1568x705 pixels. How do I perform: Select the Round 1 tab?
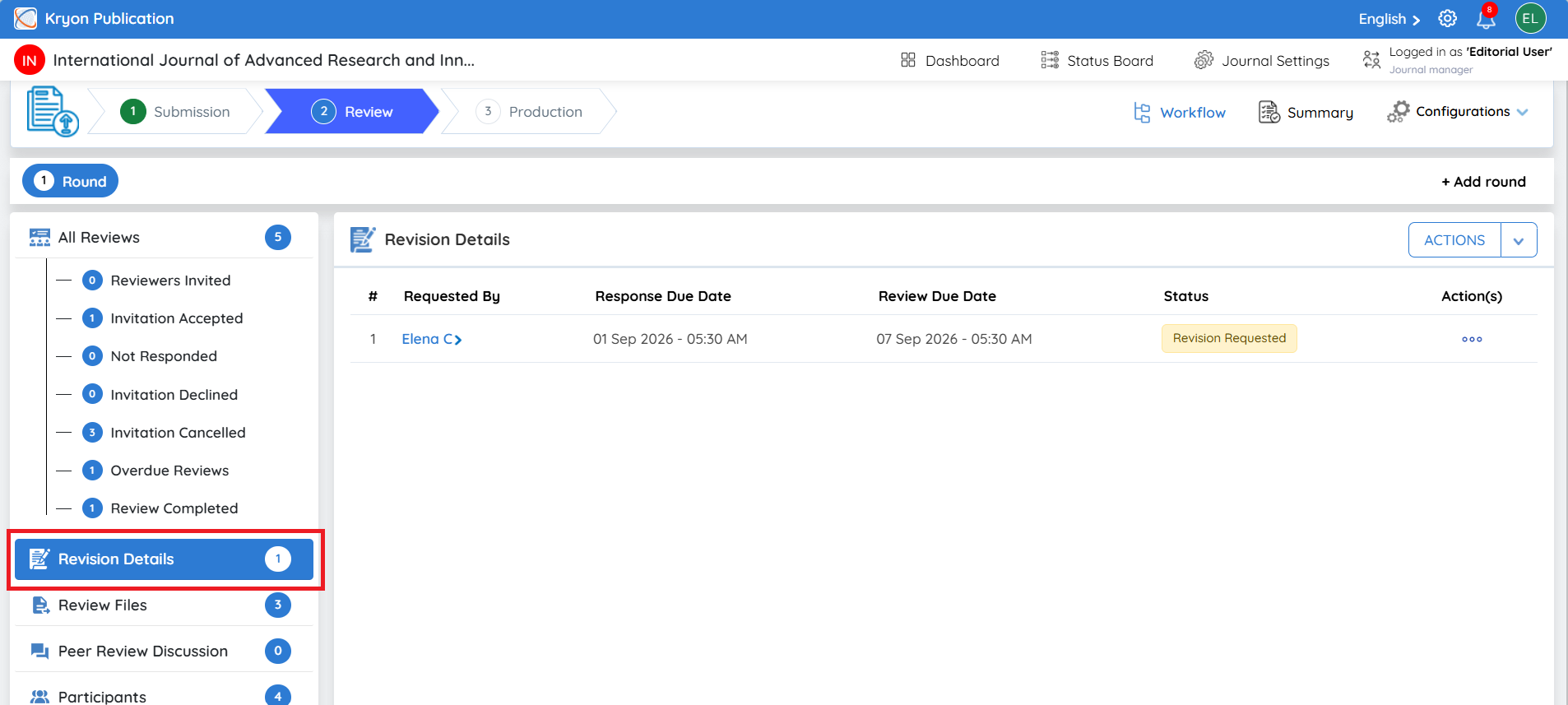(x=70, y=181)
